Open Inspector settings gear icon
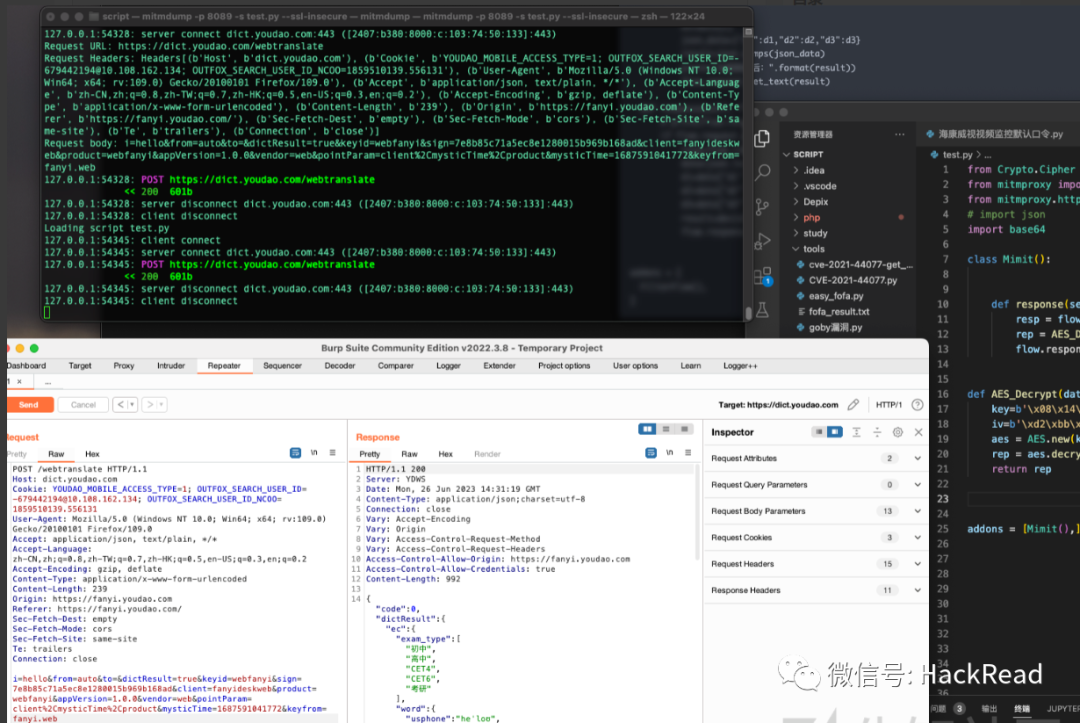This screenshot has height=723, width=1080. (x=897, y=432)
